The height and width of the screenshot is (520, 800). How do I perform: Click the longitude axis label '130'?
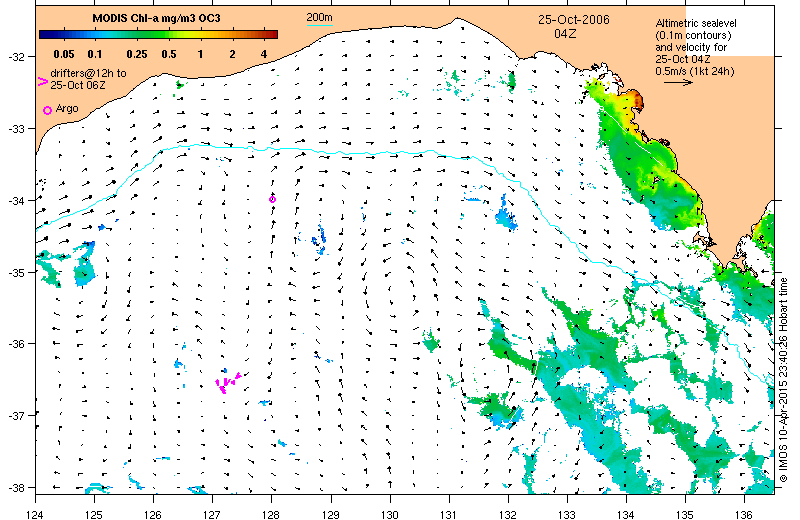coord(390,514)
